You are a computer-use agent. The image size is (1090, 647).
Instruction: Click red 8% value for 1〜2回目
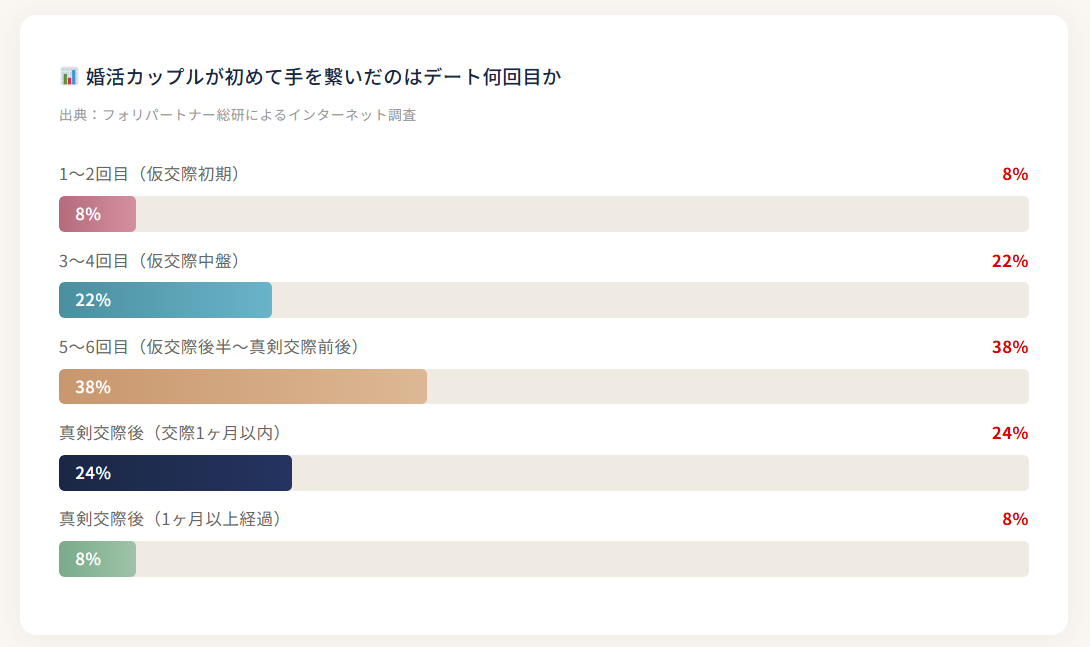pos(1015,174)
